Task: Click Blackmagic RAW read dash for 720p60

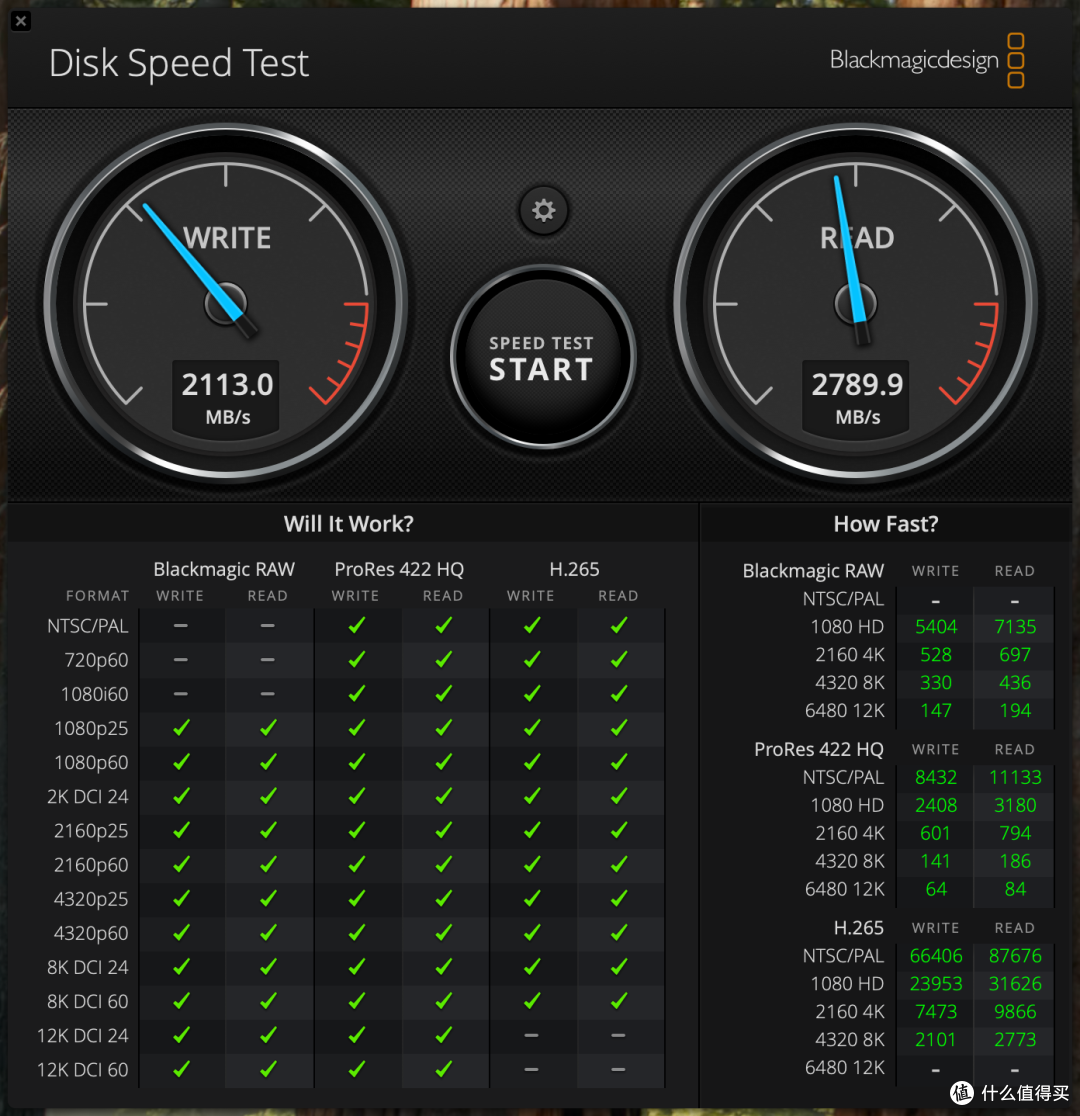Action: (x=268, y=660)
